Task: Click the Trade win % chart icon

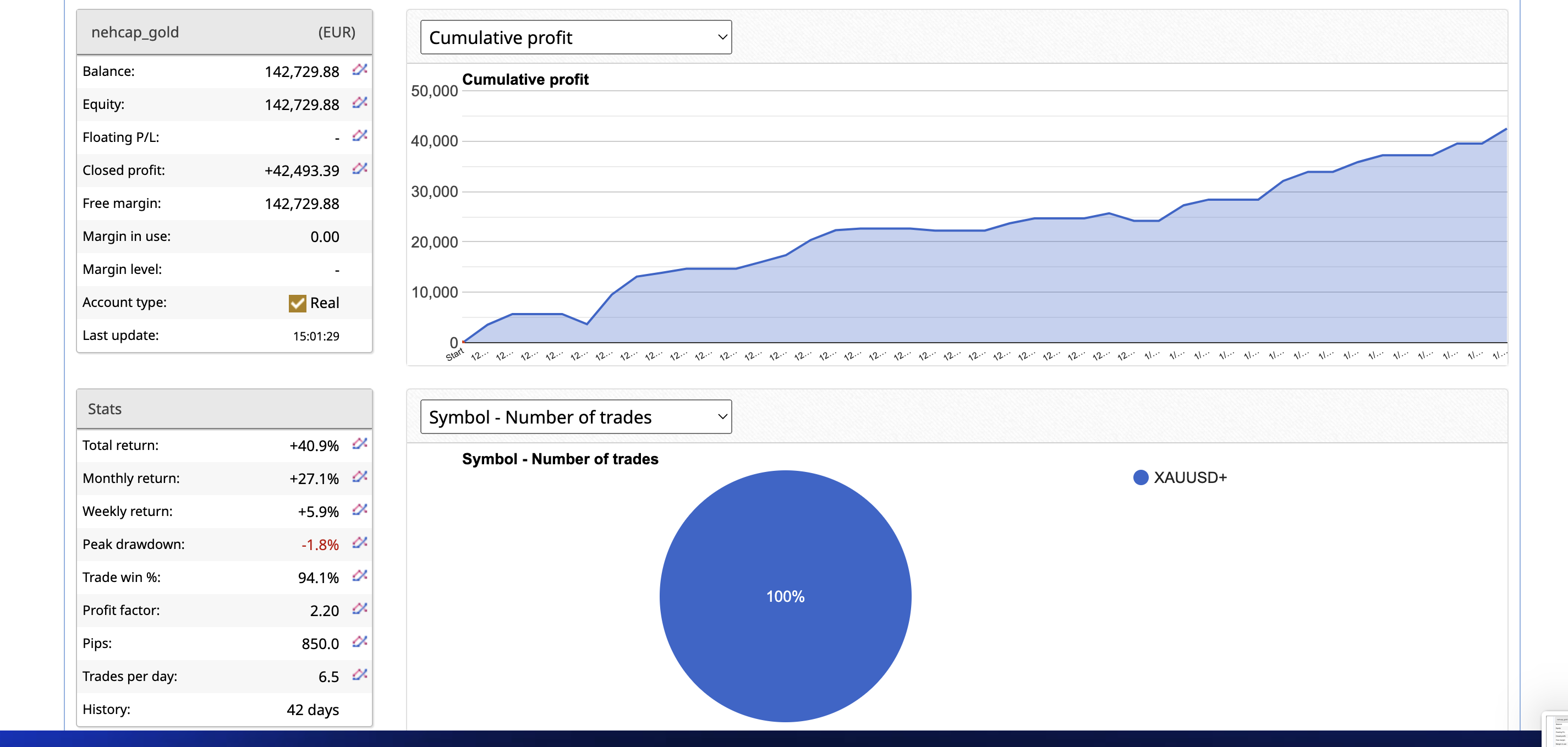Action: coord(360,576)
